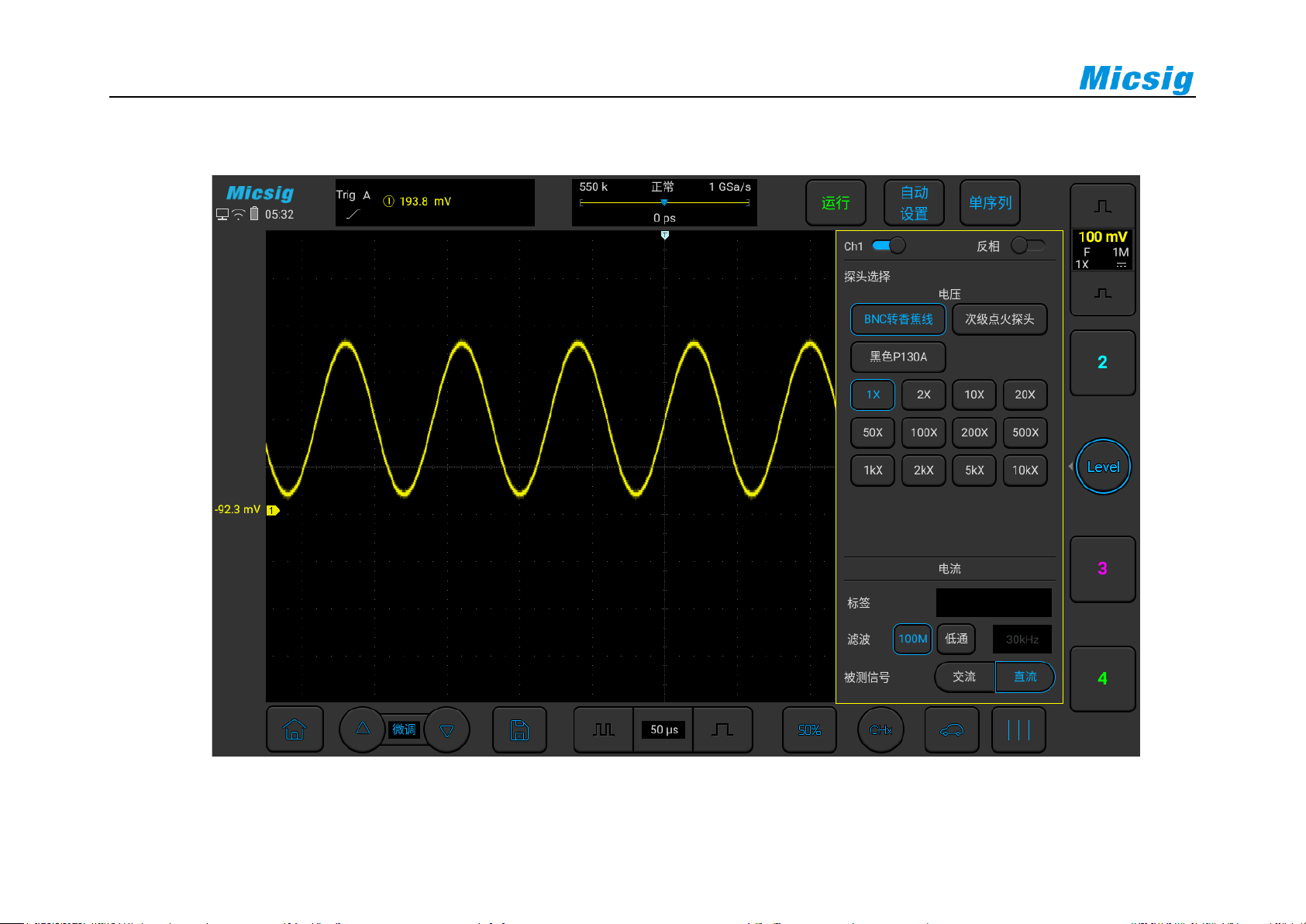Screen dimensions: 1306x924
Task: Tap the Trig A 193.8 mV readout
Action: tap(435, 202)
